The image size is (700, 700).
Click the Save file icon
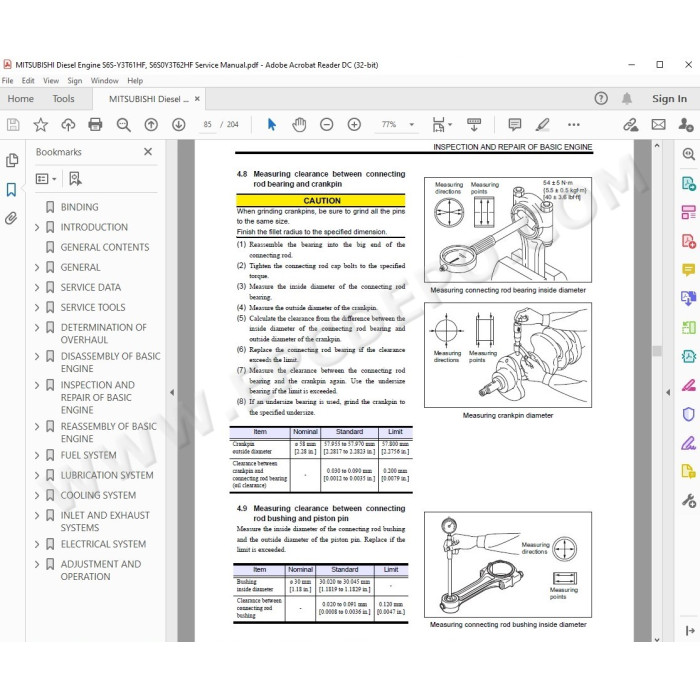coord(13,125)
